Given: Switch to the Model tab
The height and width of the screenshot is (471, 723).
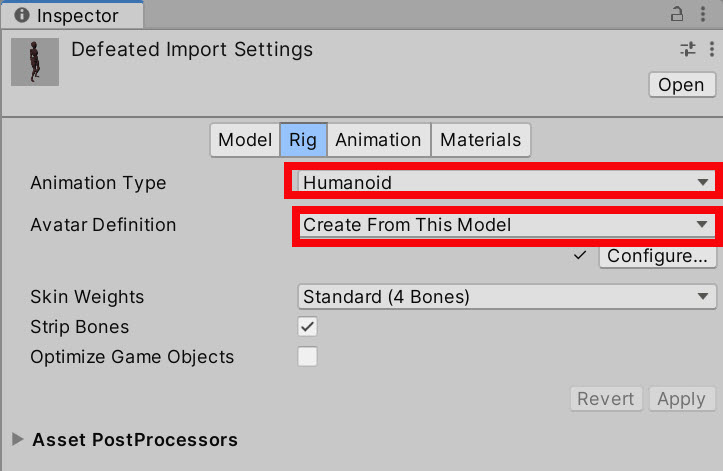Looking at the screenshot, I should (x=245, y=140).
